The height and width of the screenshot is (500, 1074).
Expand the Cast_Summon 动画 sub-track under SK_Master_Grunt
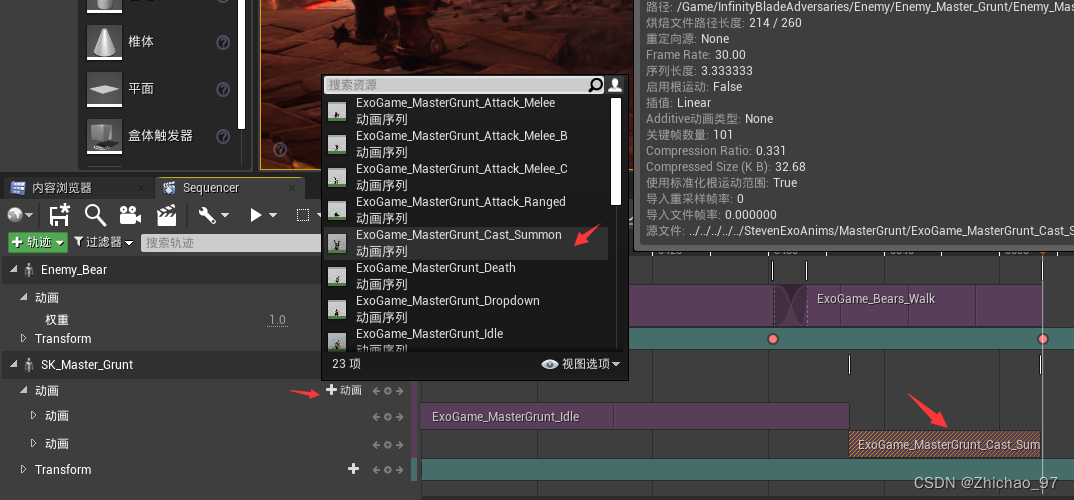click(x=34, y=444)
